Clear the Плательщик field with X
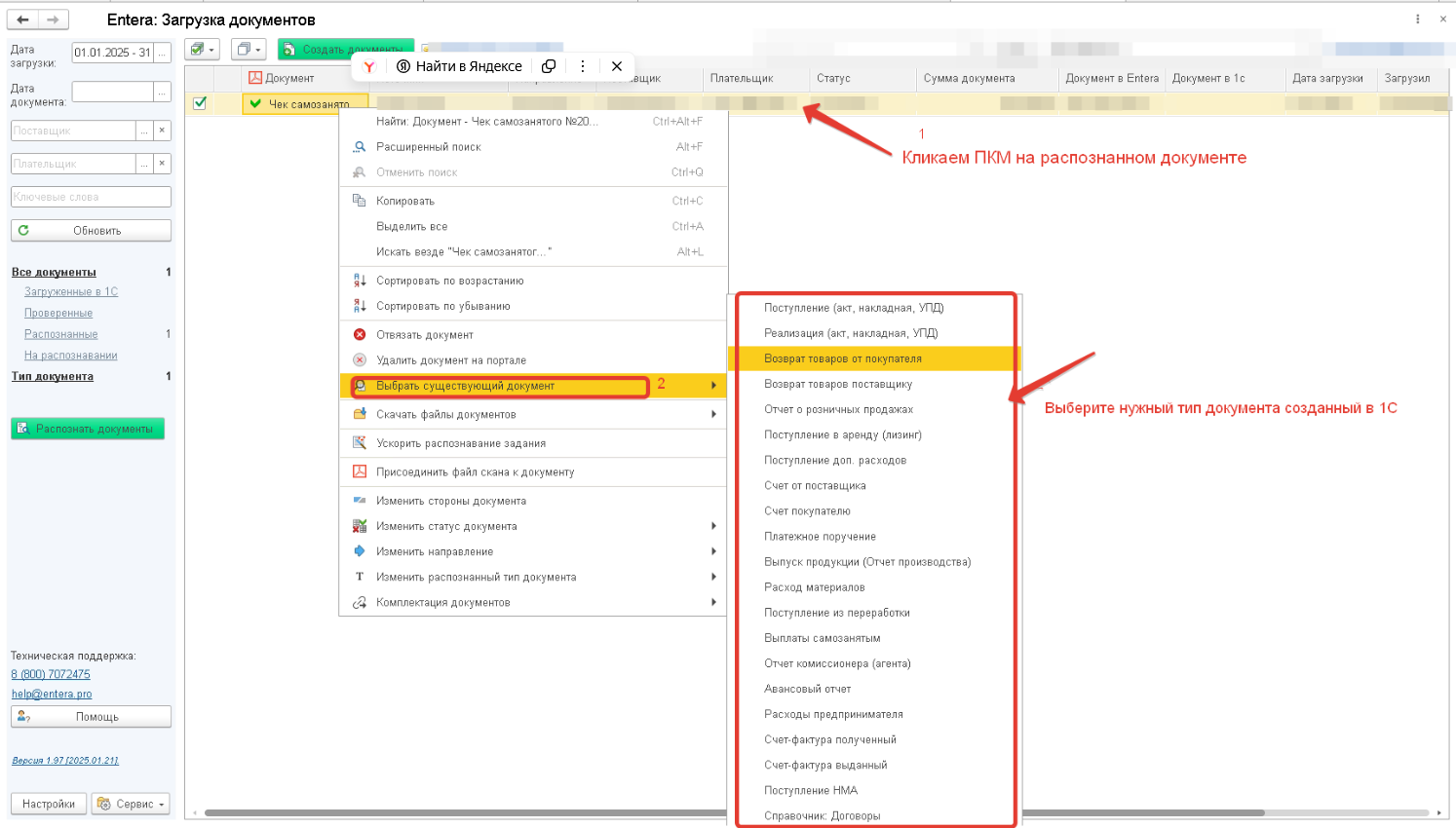Screen dimensions: 1456x828 point(163,164)
